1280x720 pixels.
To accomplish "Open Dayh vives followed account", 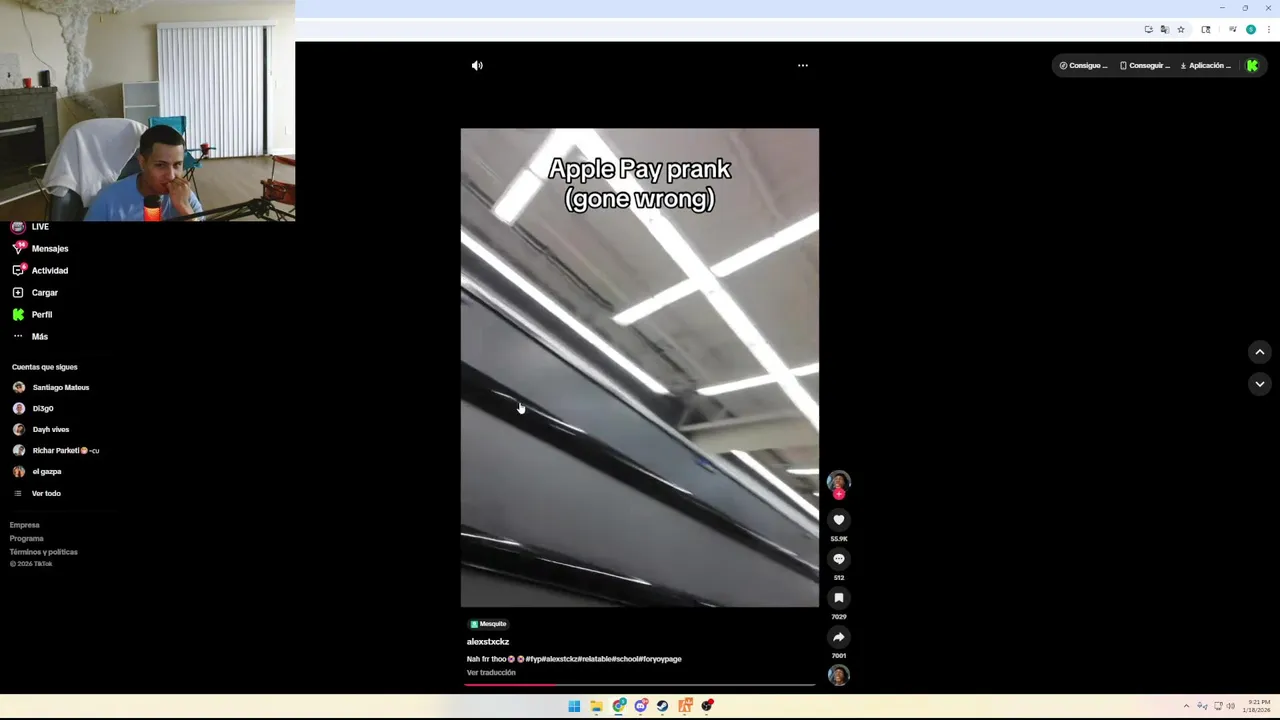I will tap(41, 429).
